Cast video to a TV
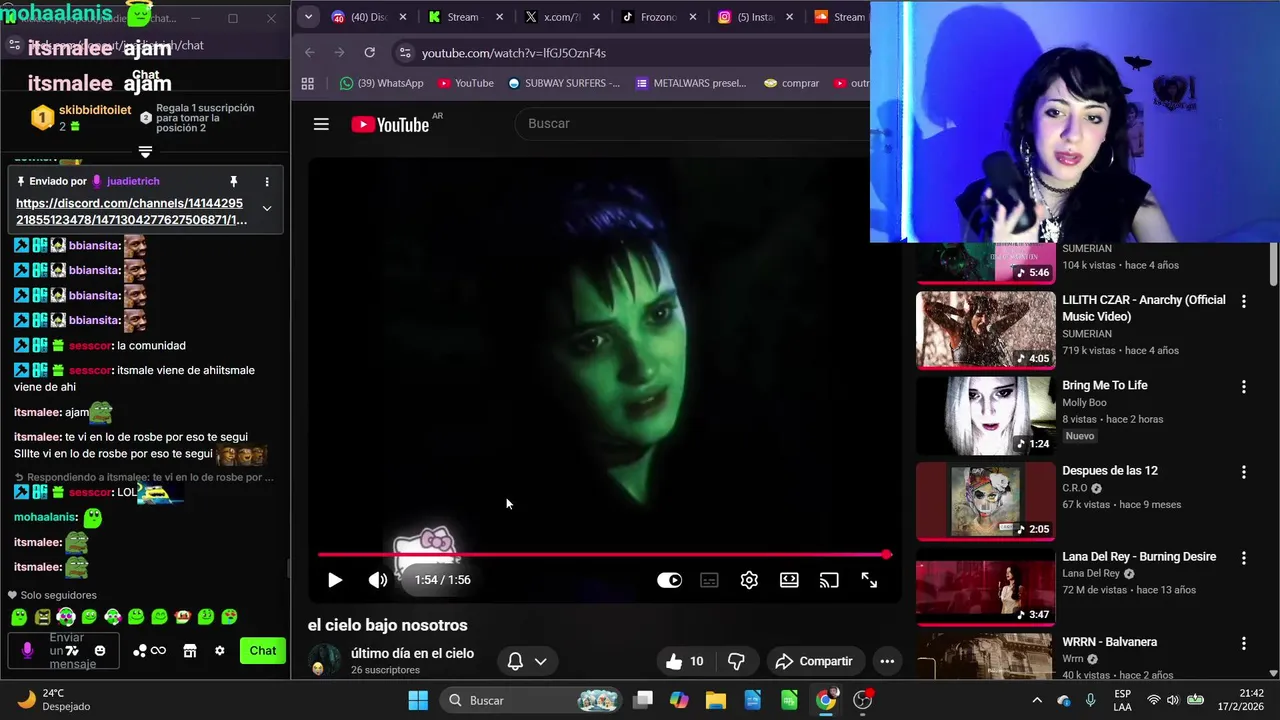The width and height of the screenshot is (1280, 720). [829, 580]
